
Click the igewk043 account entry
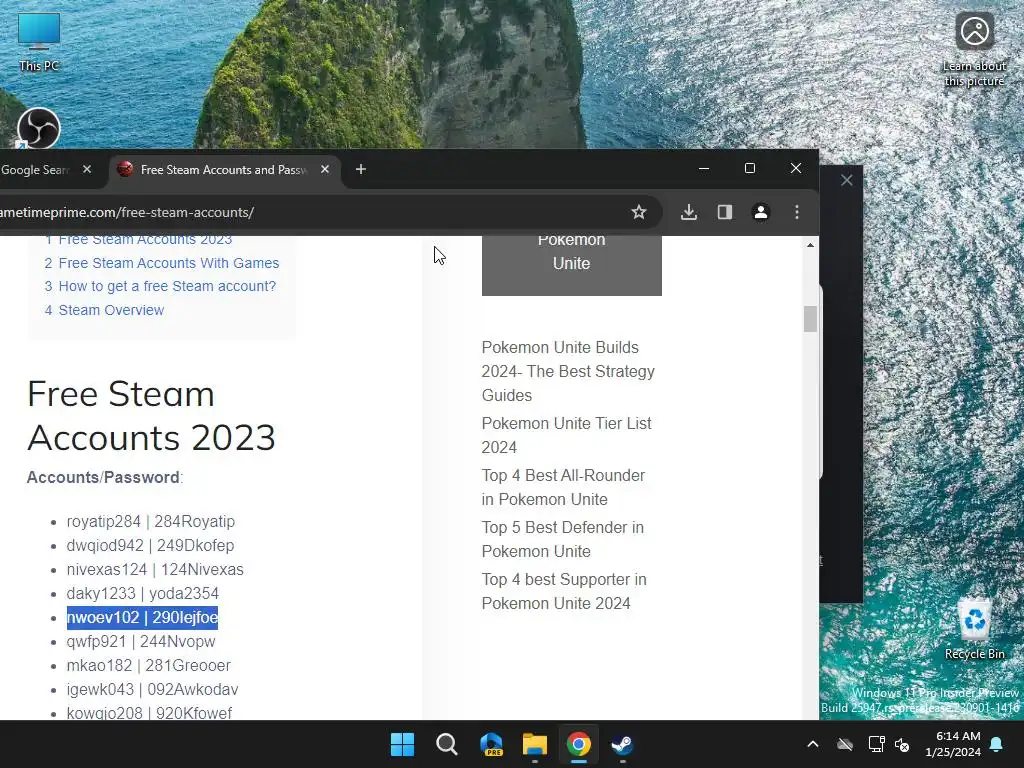pos(152,690)
